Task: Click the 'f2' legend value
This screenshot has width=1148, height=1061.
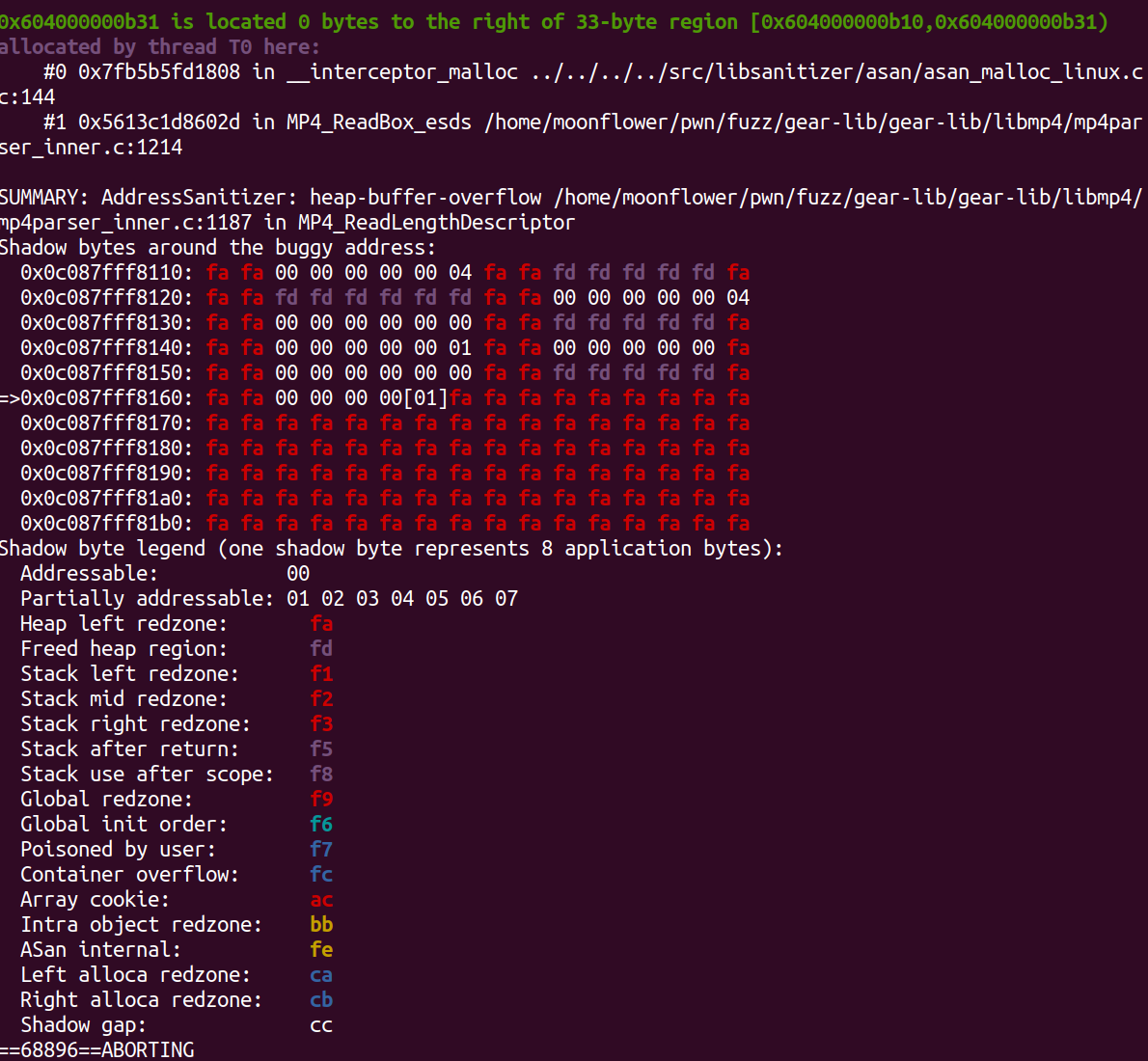Action: click(321, 699)
